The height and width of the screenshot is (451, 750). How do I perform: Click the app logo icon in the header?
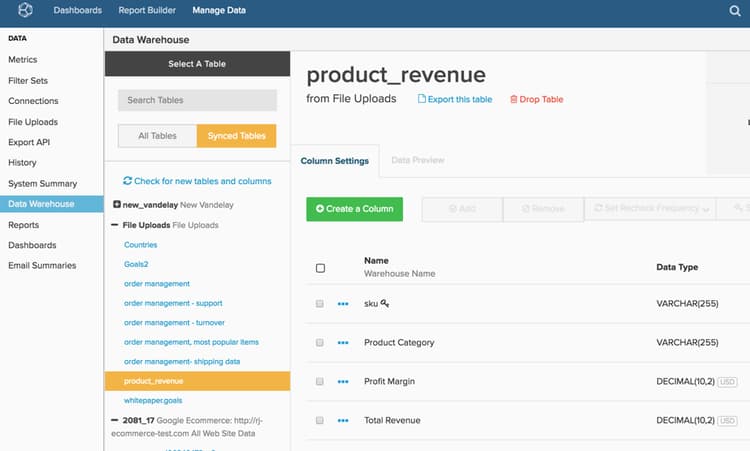pyautogui.click(x=25, y=11)
